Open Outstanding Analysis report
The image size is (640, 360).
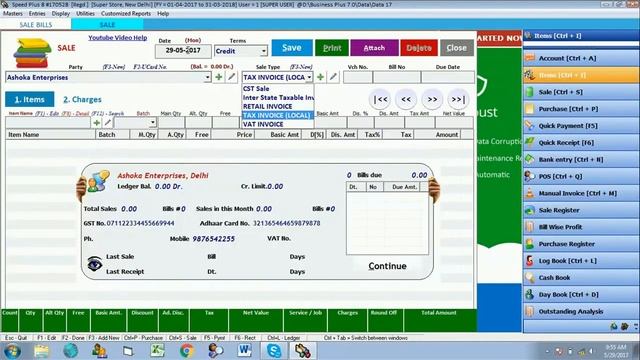click(x=581, y=311)
